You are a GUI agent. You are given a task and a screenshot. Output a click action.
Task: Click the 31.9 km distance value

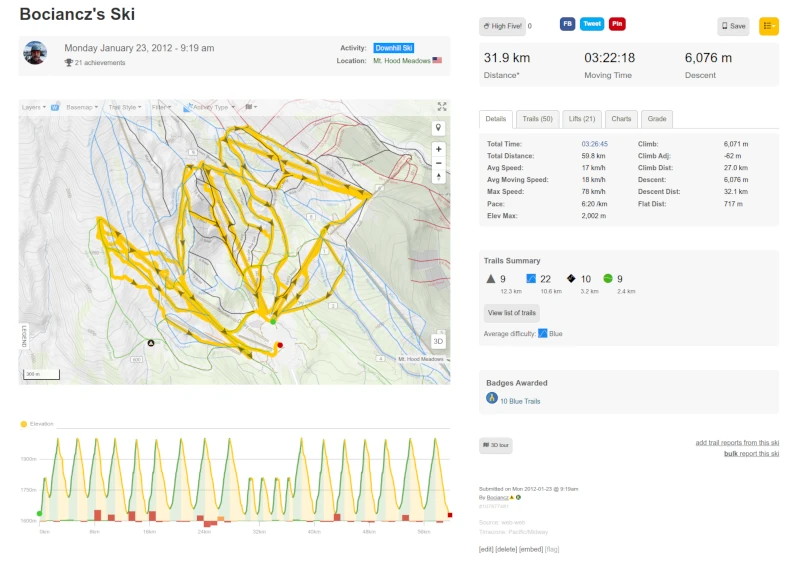pos(507,58)
